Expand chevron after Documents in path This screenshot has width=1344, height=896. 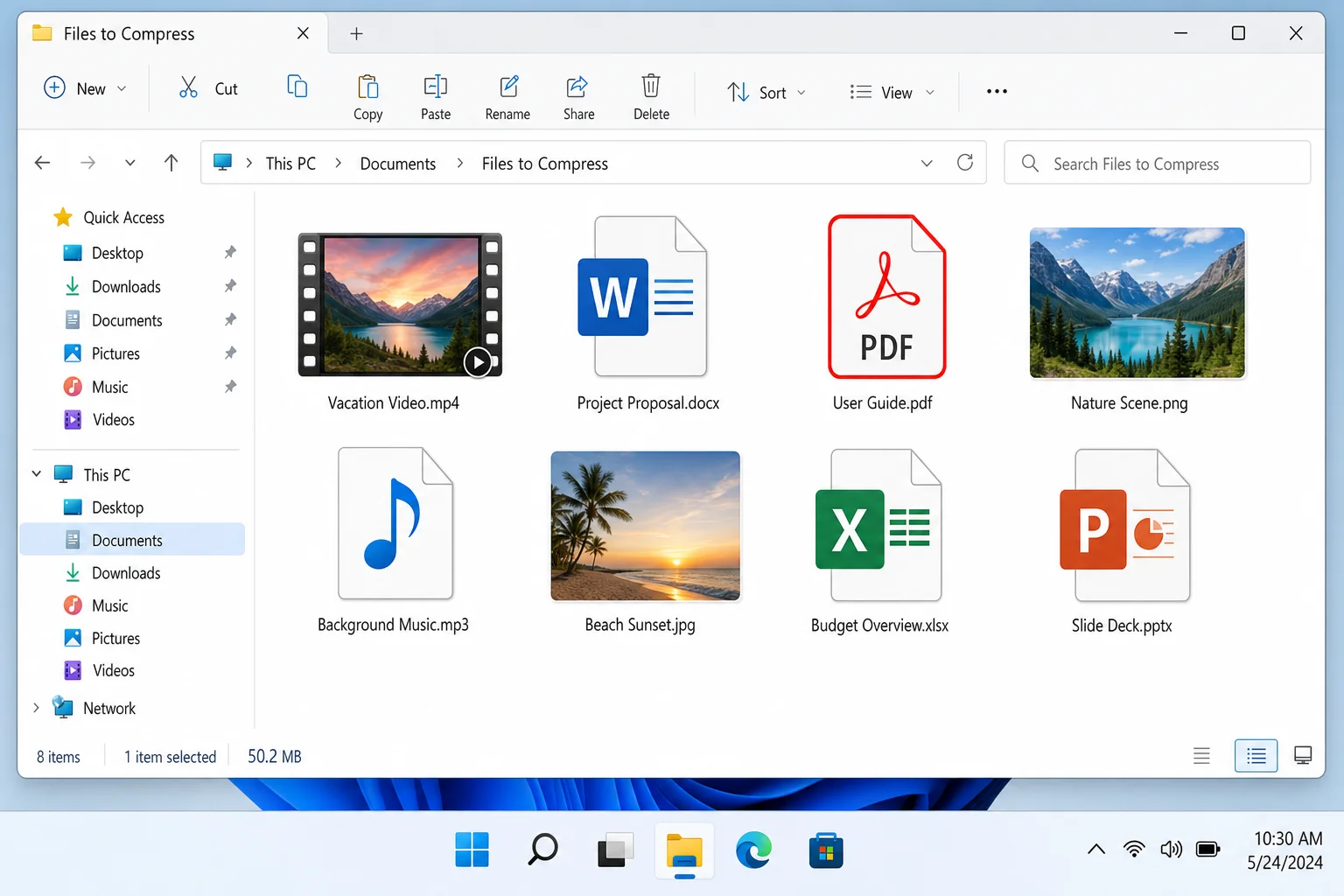[459, 164]
